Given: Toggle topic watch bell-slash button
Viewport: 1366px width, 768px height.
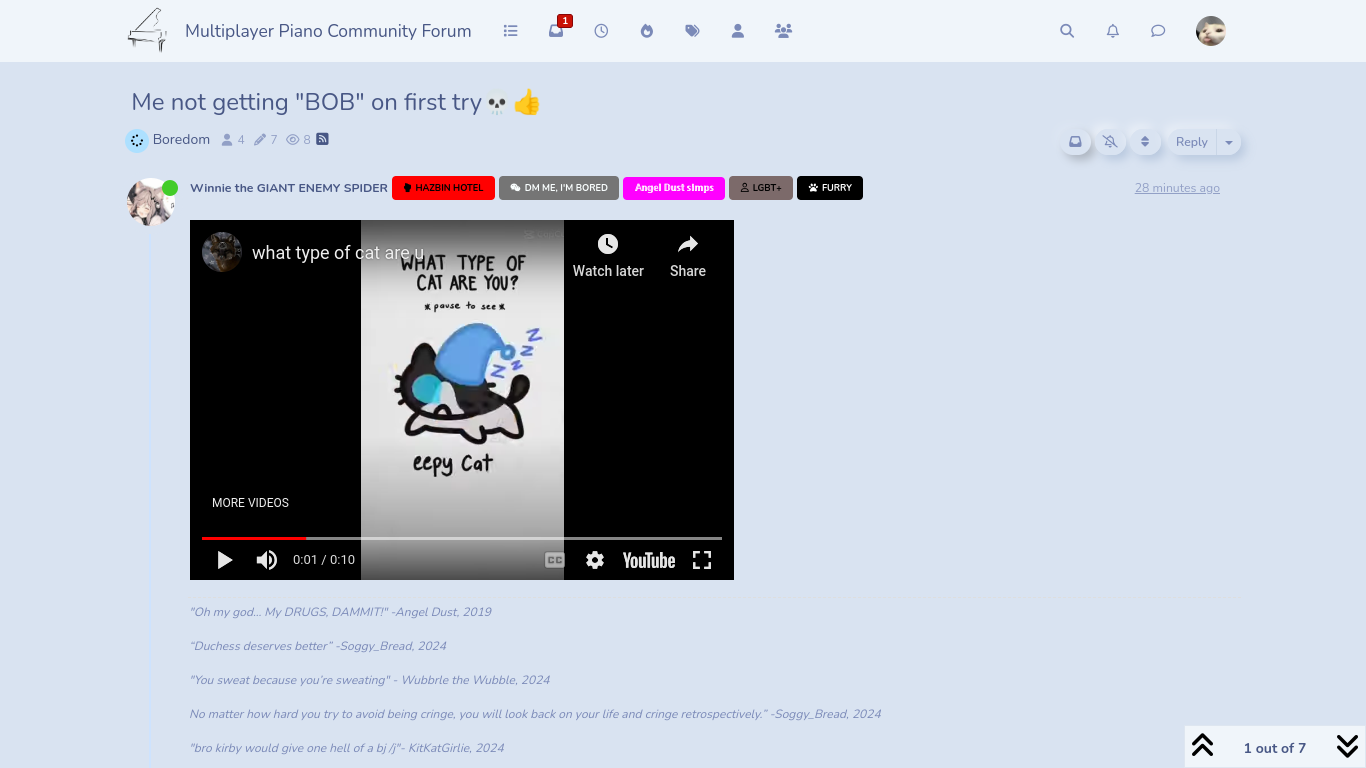Looking at the screenshot, I should (x=1110, y=142).
